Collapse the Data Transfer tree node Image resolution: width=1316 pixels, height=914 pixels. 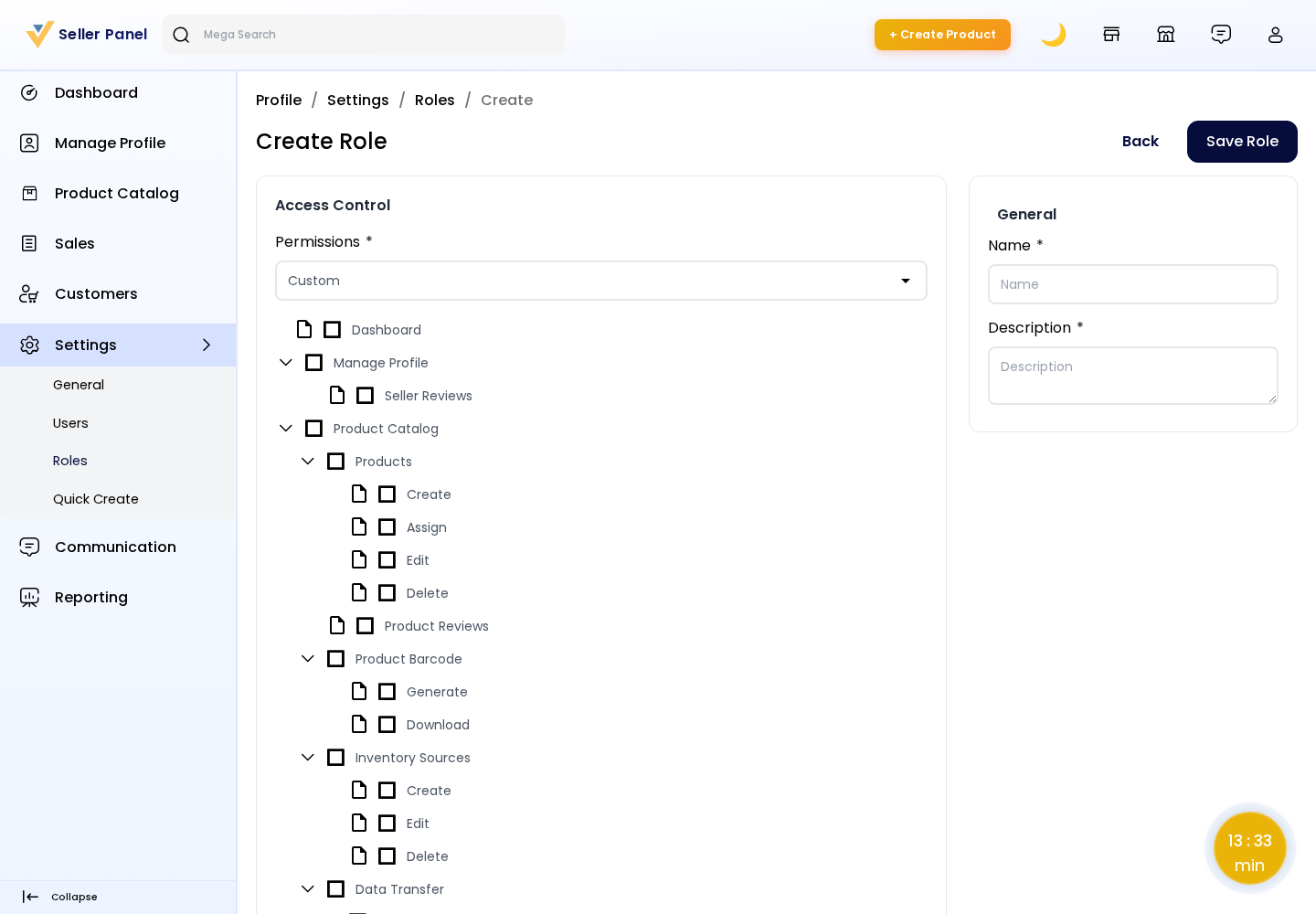[308, 888]
